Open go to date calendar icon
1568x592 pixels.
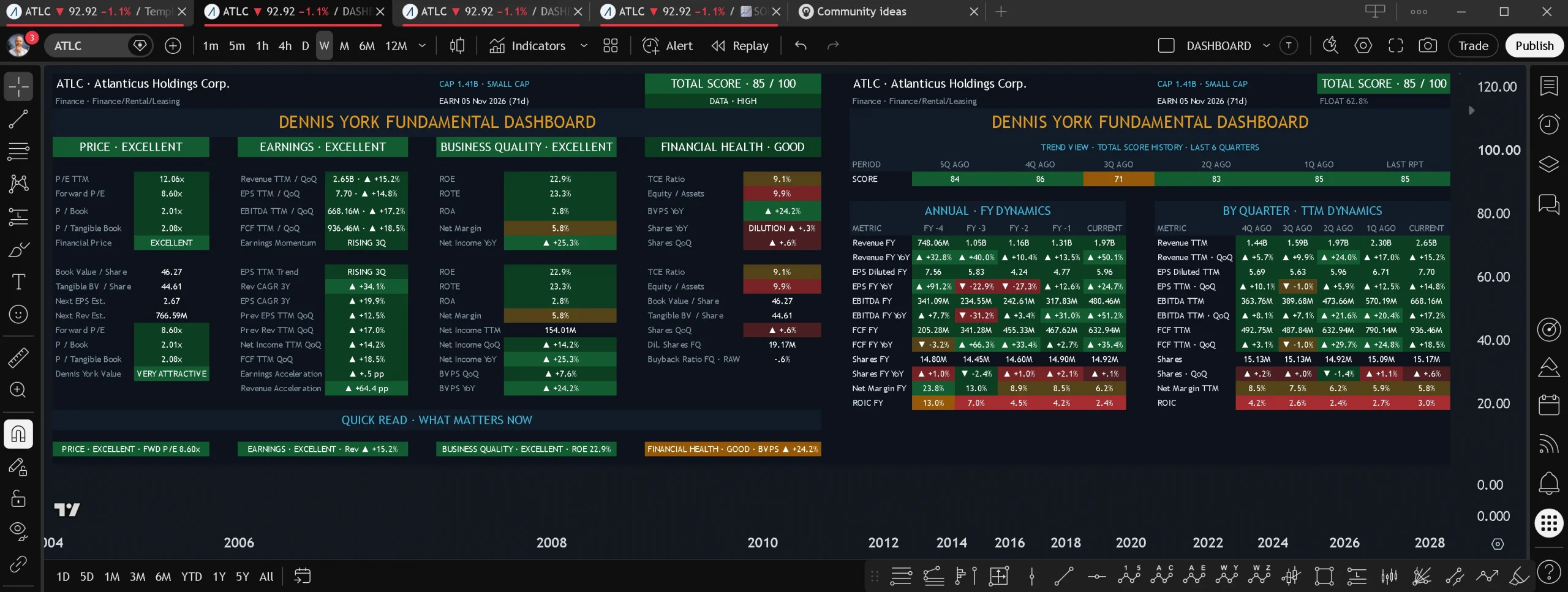pyautogui.click(x=302, y=575)
